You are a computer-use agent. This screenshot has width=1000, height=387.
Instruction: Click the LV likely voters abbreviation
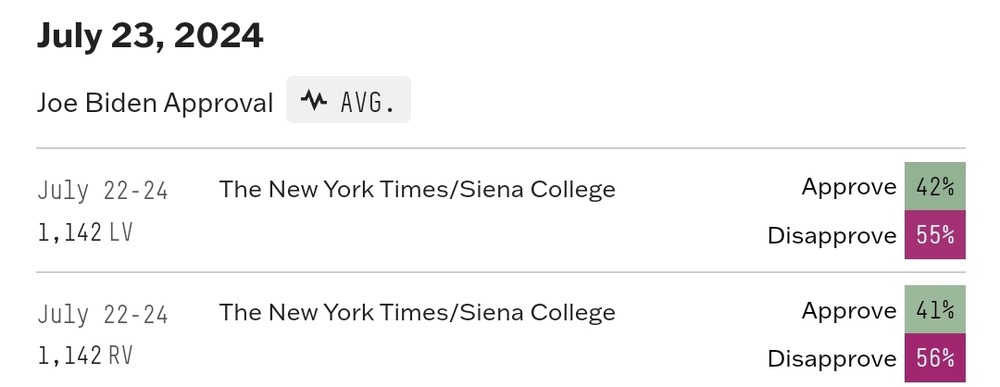coord(121,233)
